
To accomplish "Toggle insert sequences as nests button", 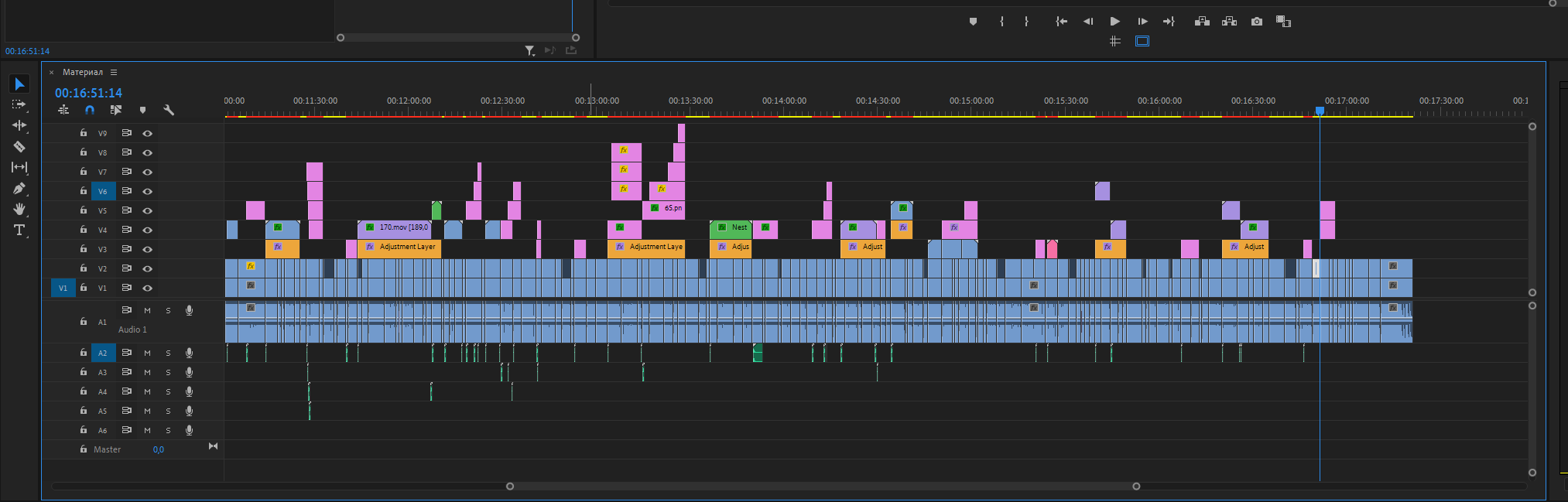I will (63, 110).
